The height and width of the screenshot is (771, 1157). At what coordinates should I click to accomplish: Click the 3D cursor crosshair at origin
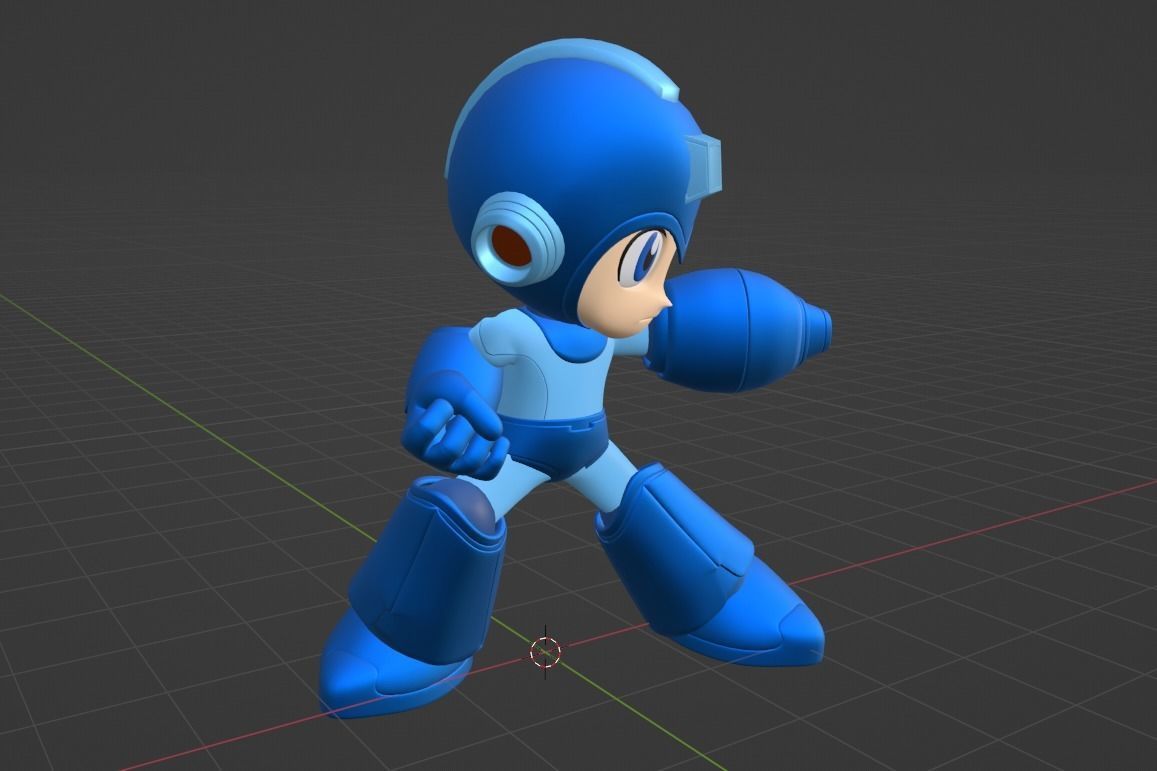tap(545, 652)
